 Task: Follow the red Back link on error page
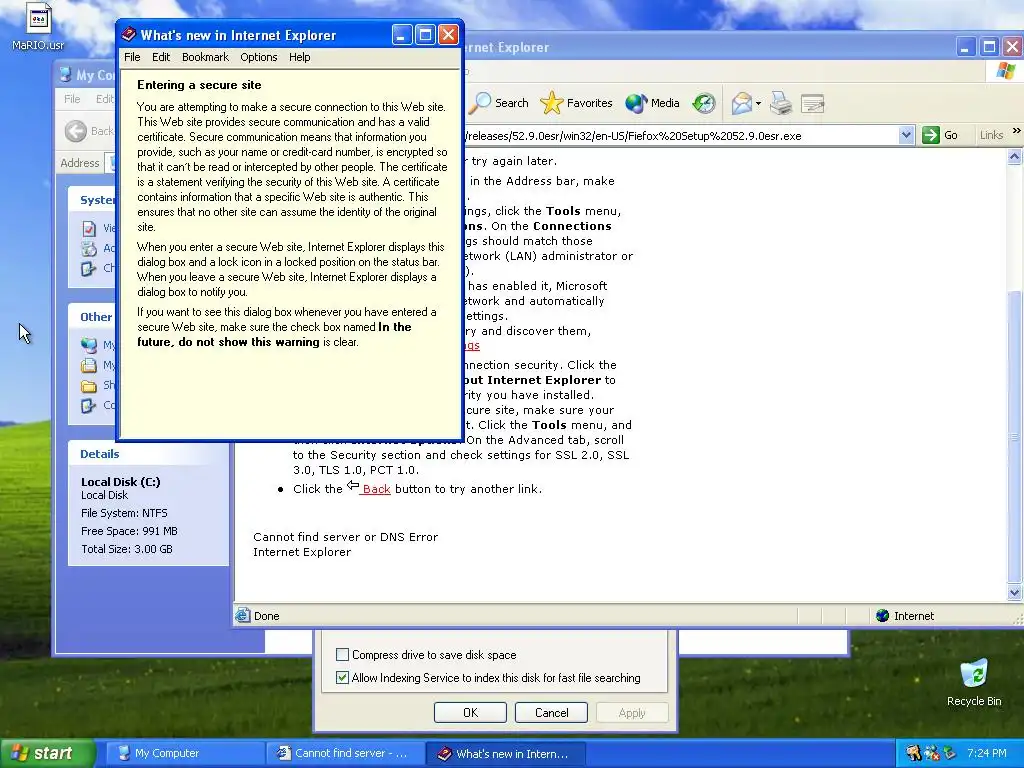376,488
